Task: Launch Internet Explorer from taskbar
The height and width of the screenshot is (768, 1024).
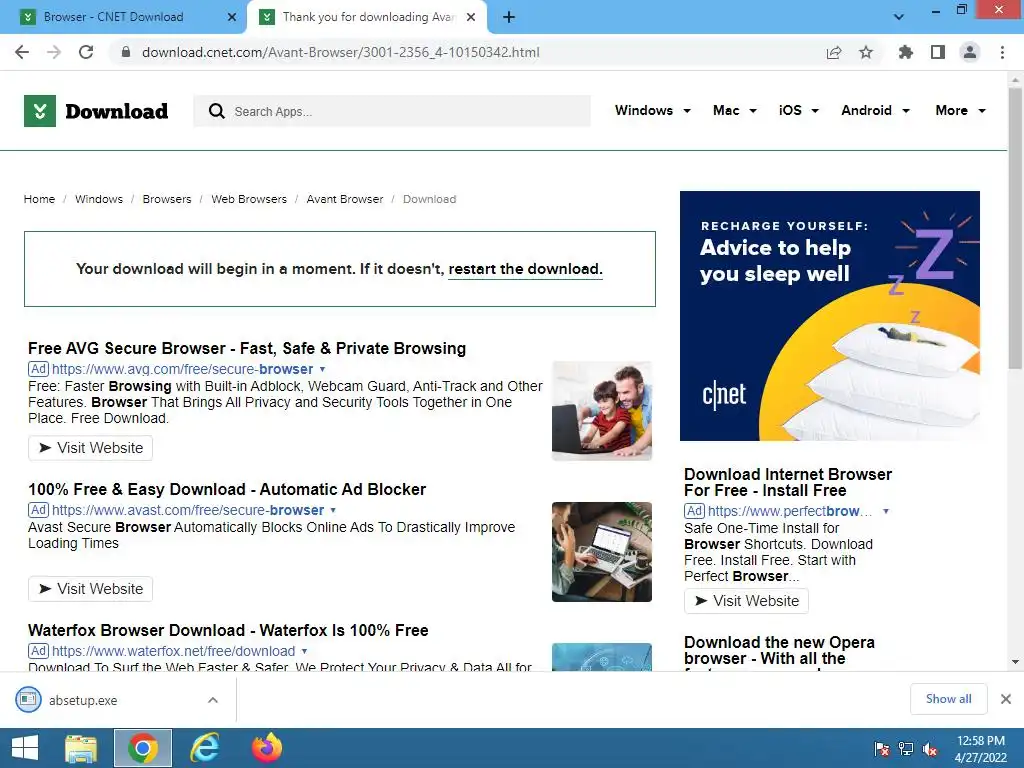Action: 204,748
